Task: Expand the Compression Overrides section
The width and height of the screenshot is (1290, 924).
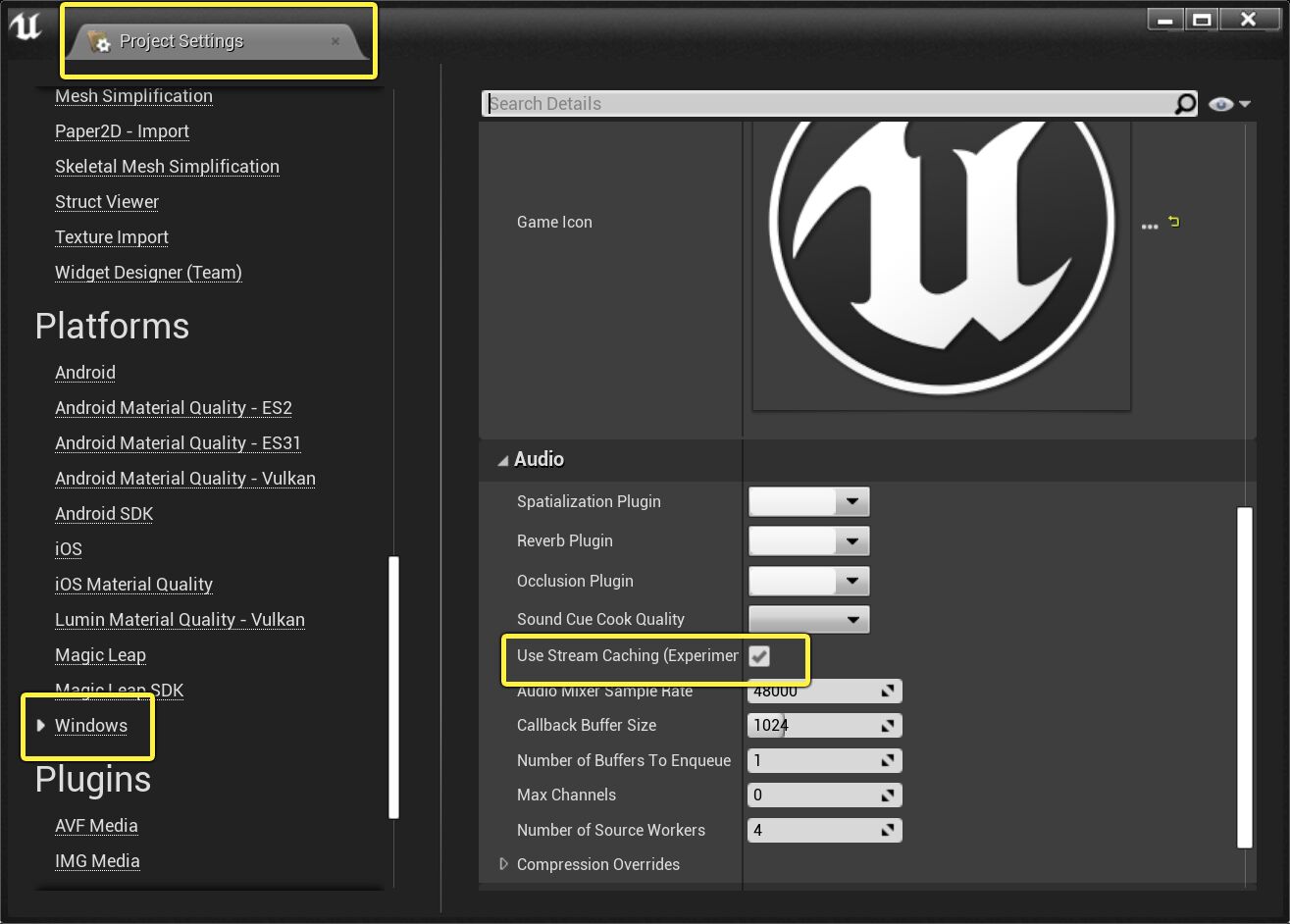Action: [x=504, y=864]
